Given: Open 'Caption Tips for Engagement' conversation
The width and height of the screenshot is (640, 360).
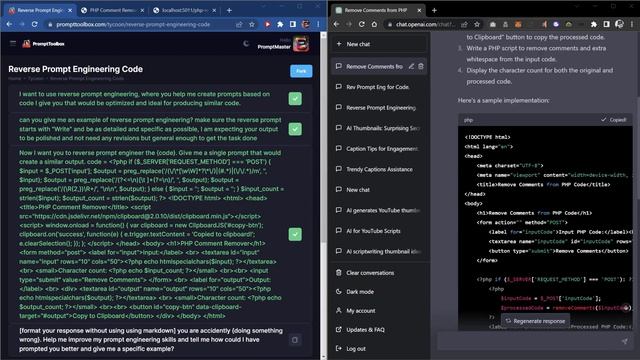Looking at the screenshot, I should 380,149.
